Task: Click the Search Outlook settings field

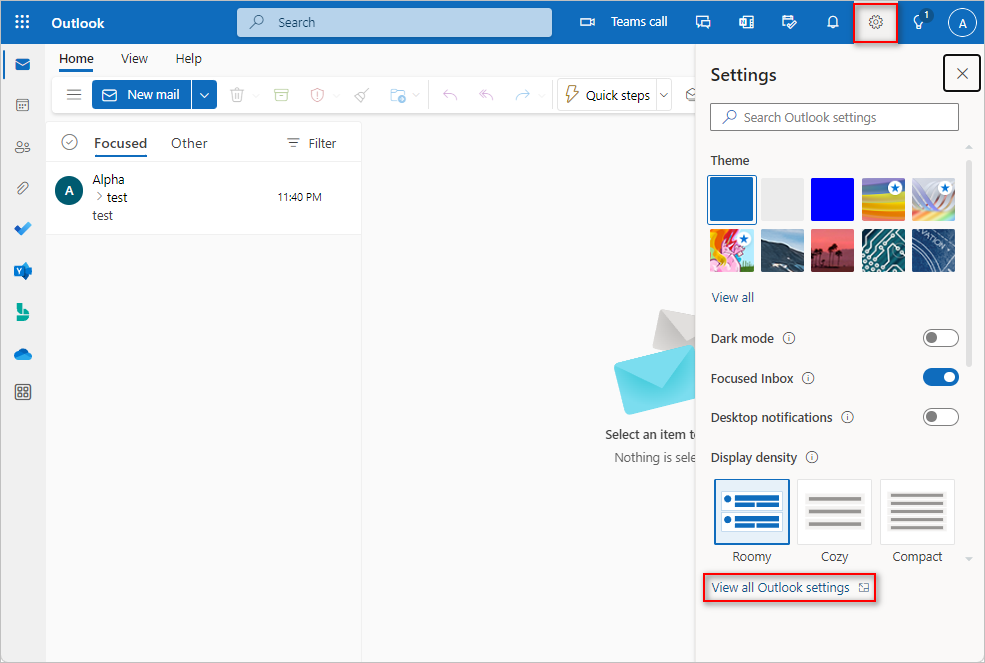Action: (834, 117)
